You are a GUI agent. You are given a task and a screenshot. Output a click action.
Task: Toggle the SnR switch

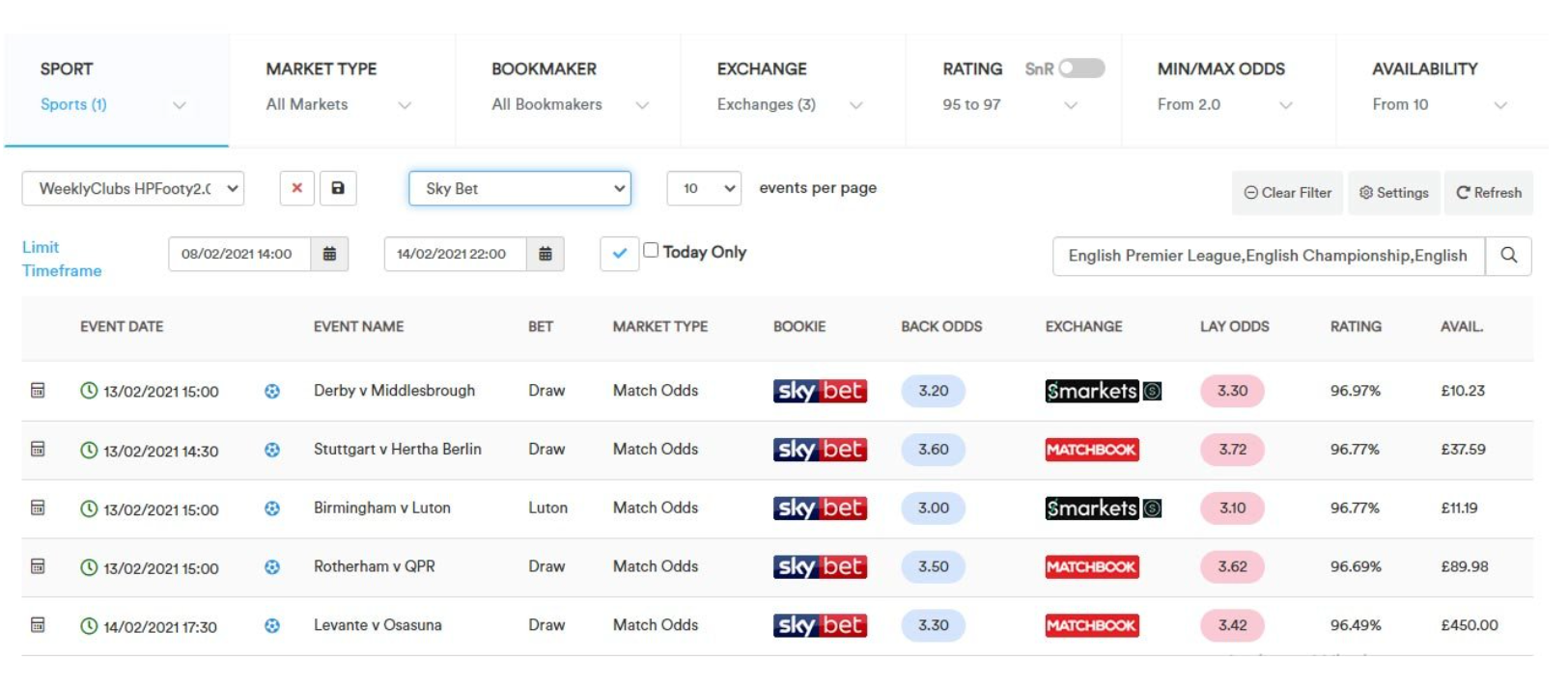tap(1081, 69)
